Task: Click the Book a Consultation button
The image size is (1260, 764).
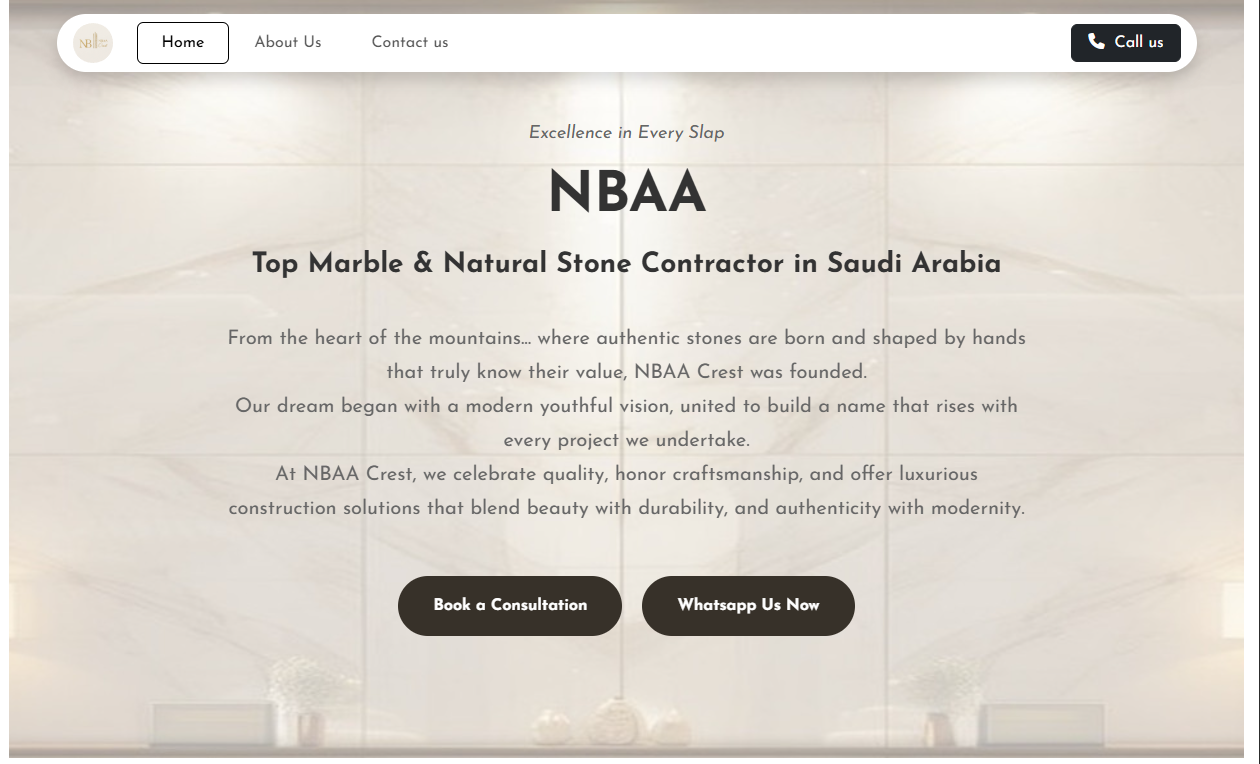Action: coord(510,605)
